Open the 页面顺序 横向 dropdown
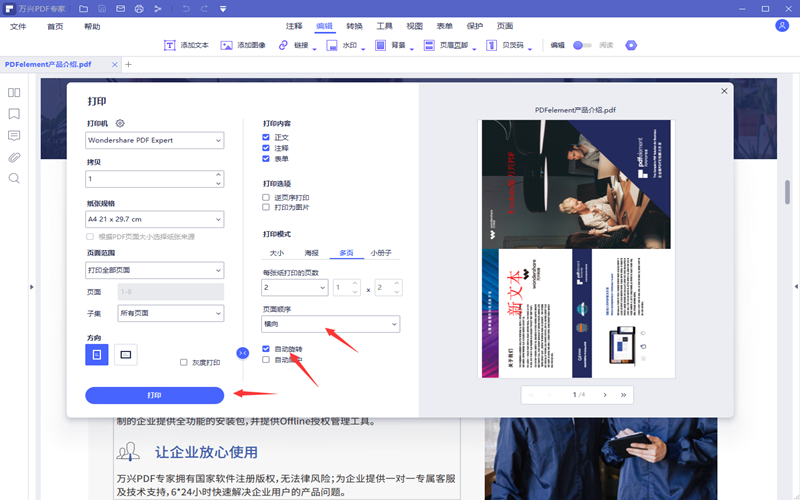The height and width of the screenshot is (500, 800). pos(330,324)
